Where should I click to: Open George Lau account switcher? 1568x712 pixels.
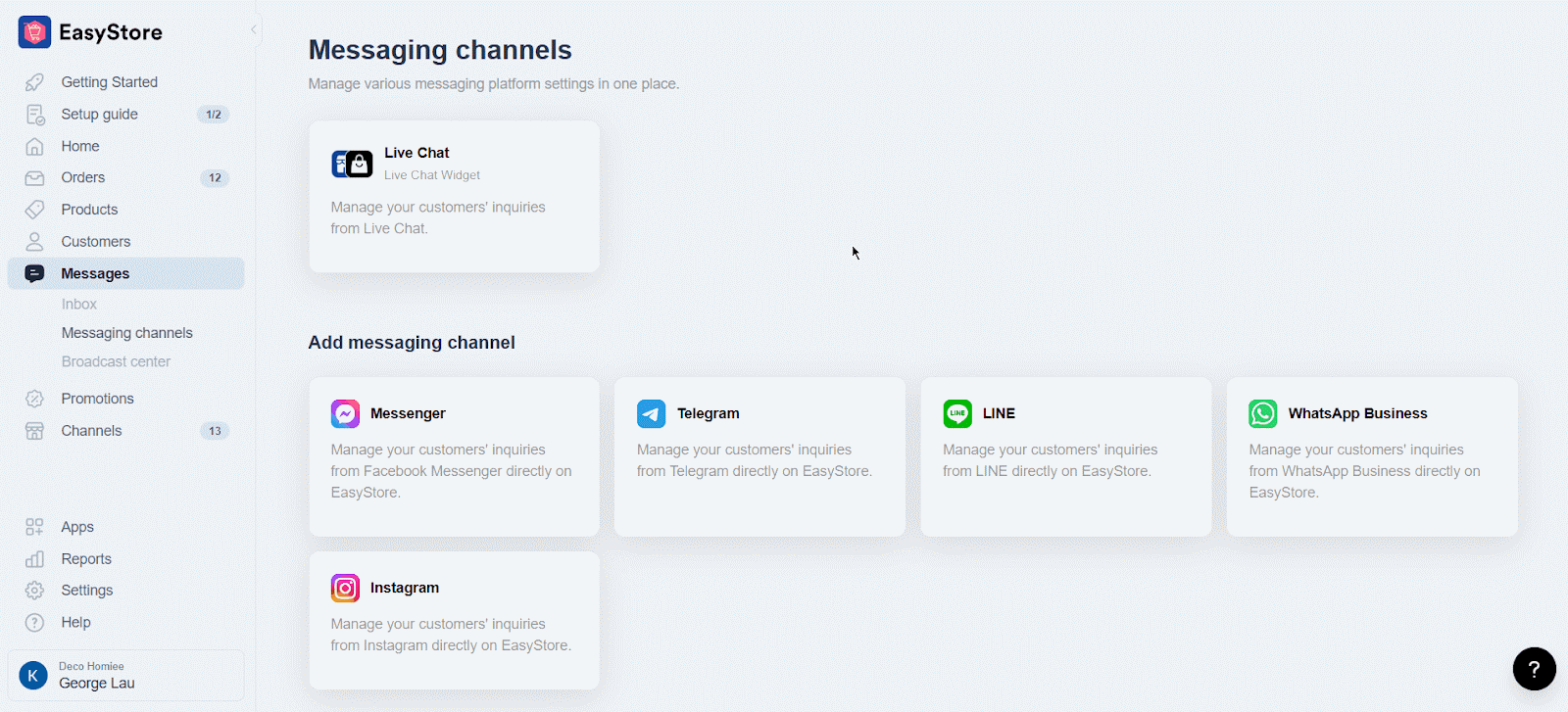(125, 676)
